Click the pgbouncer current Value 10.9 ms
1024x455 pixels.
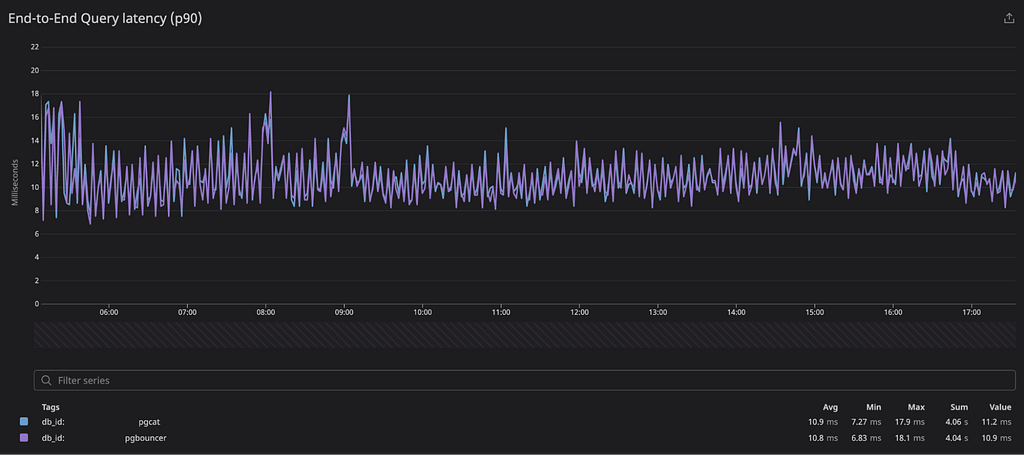click(x=997, y=437)
